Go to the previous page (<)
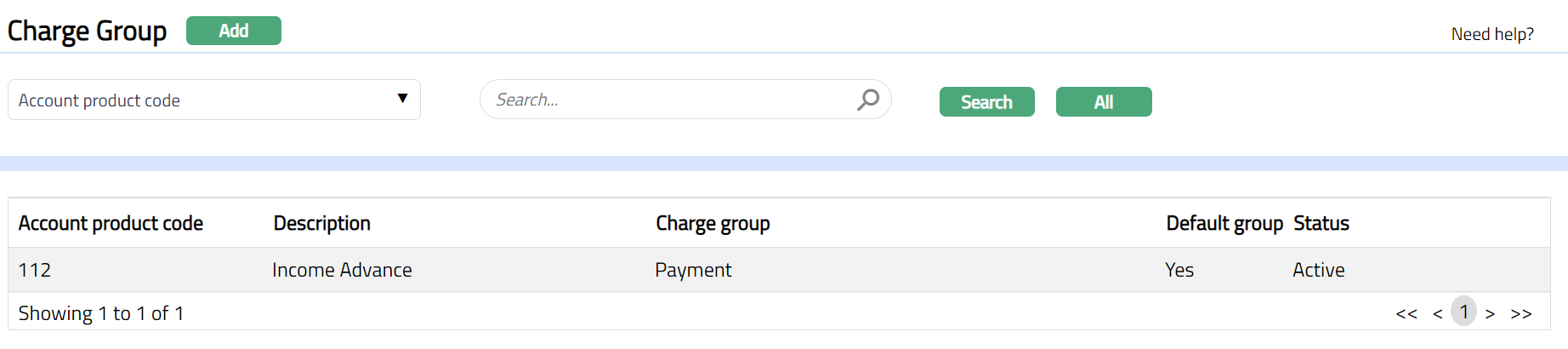1568x349 pixels. coord(1437,313)
